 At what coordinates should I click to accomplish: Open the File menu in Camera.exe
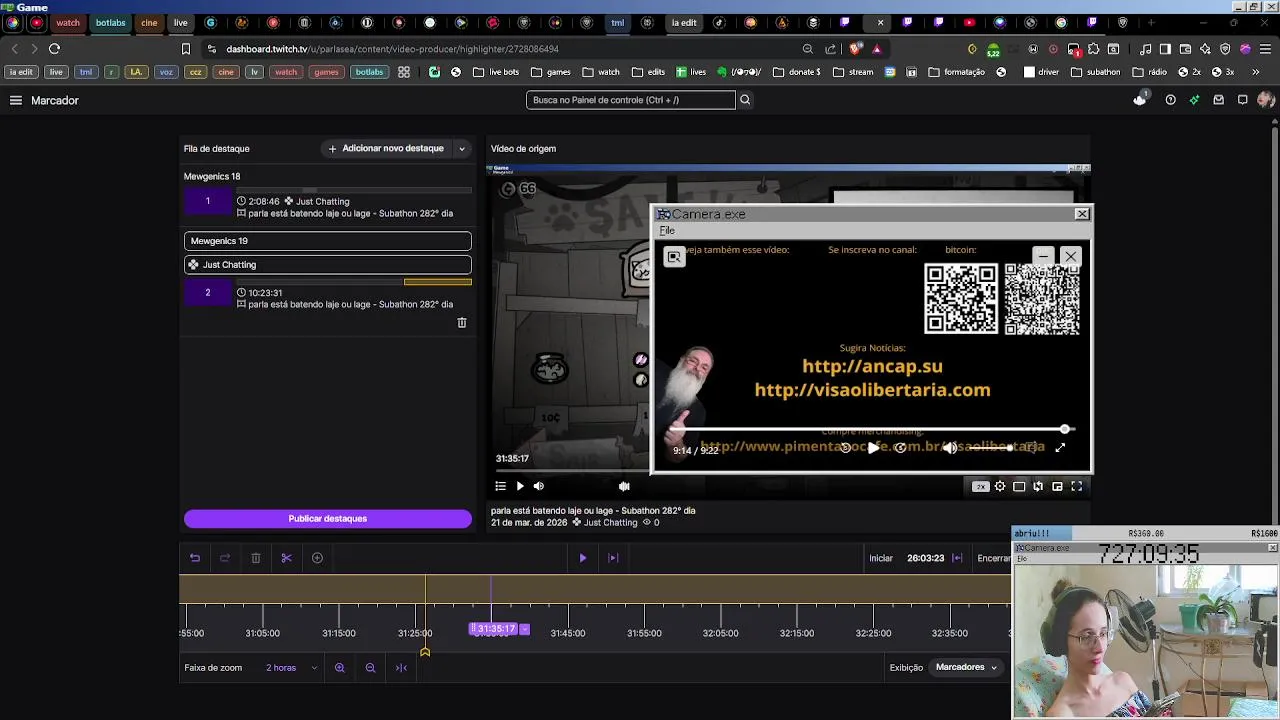tap(667, 231)
